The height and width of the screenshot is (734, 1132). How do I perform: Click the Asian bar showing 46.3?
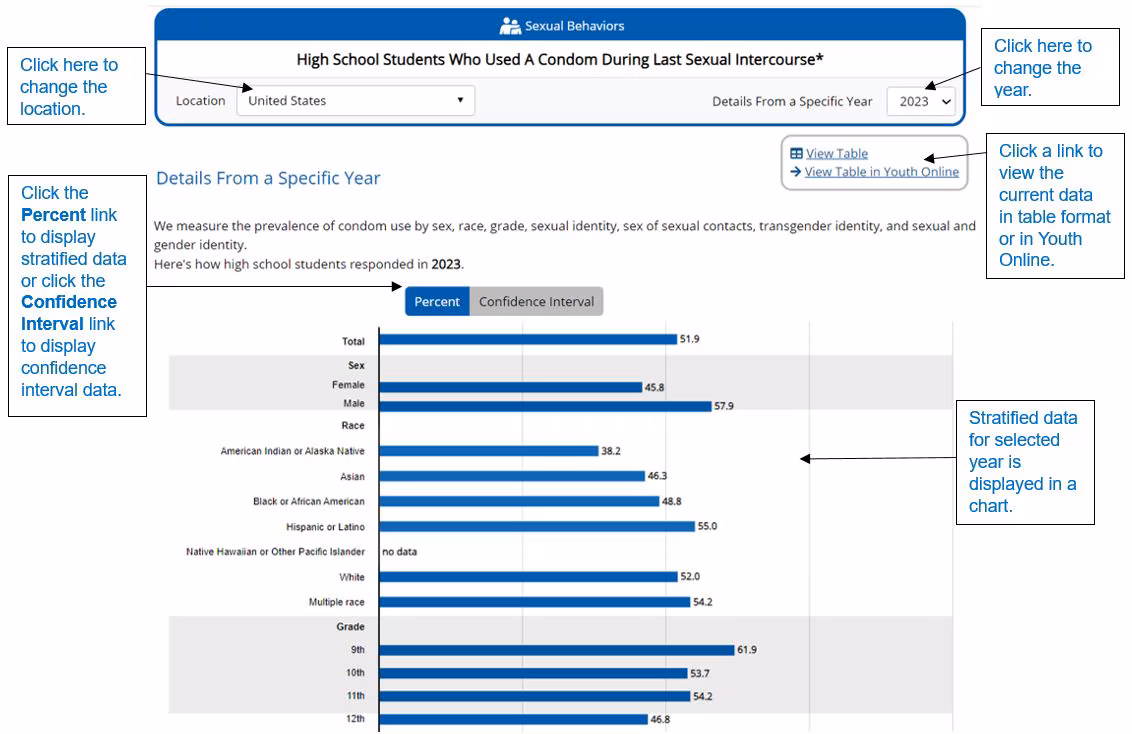510,476
